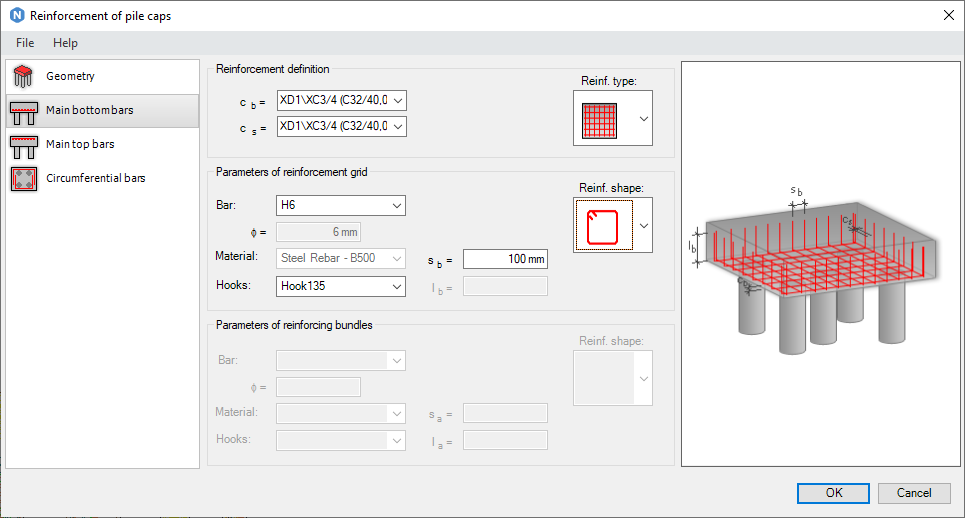Close the Reinforcement of pile caps dialog
The height and width of the screenshot is (518, 965).
(x=947, y=15)
